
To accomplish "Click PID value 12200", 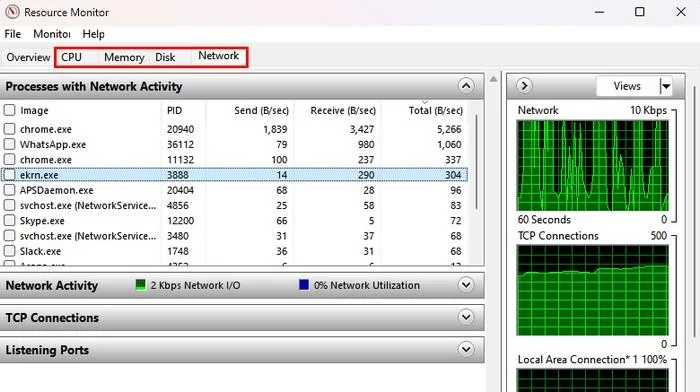I will pos(180,221).
